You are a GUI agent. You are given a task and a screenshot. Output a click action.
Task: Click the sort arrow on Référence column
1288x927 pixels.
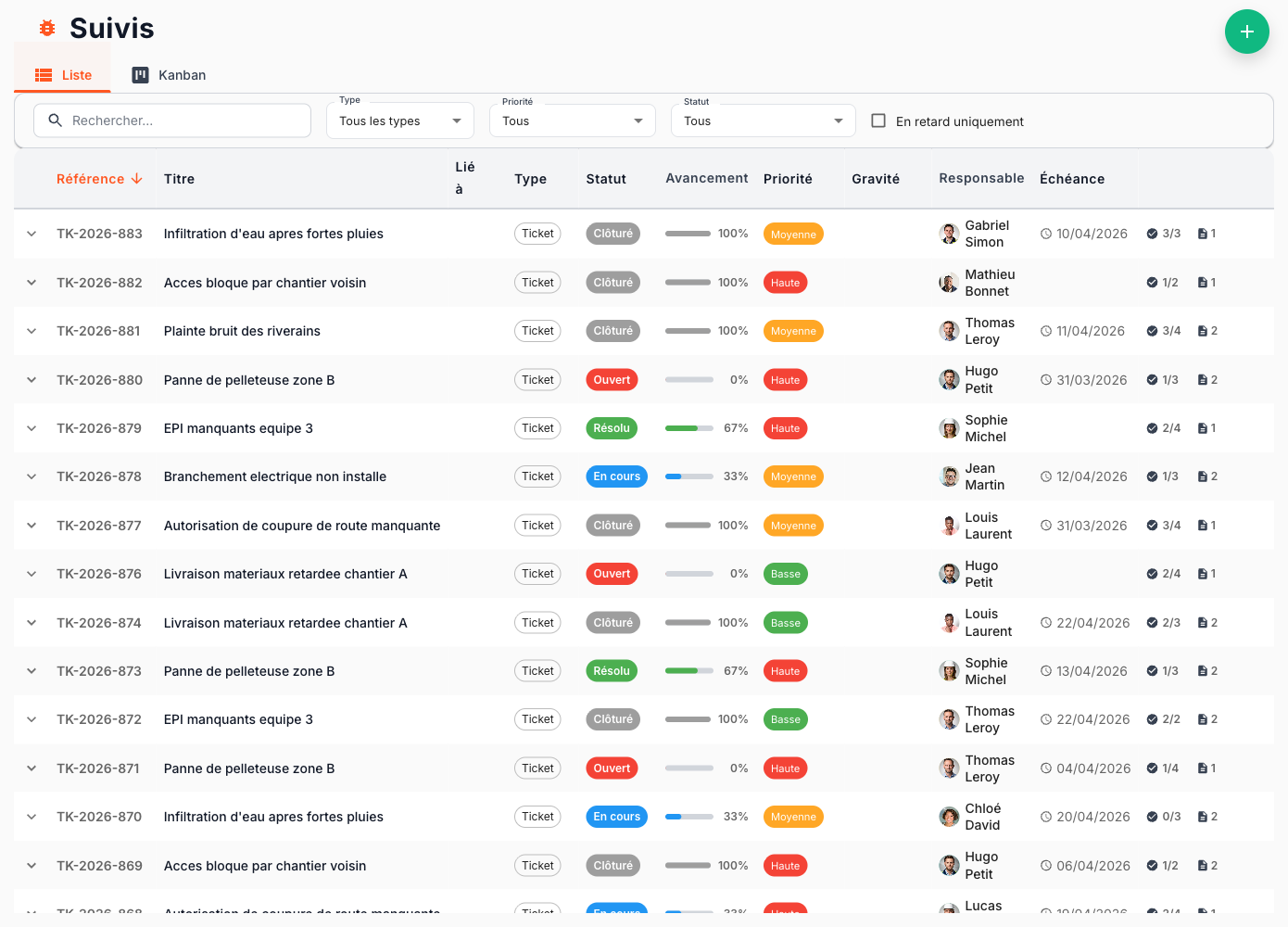tap(137, 179)
